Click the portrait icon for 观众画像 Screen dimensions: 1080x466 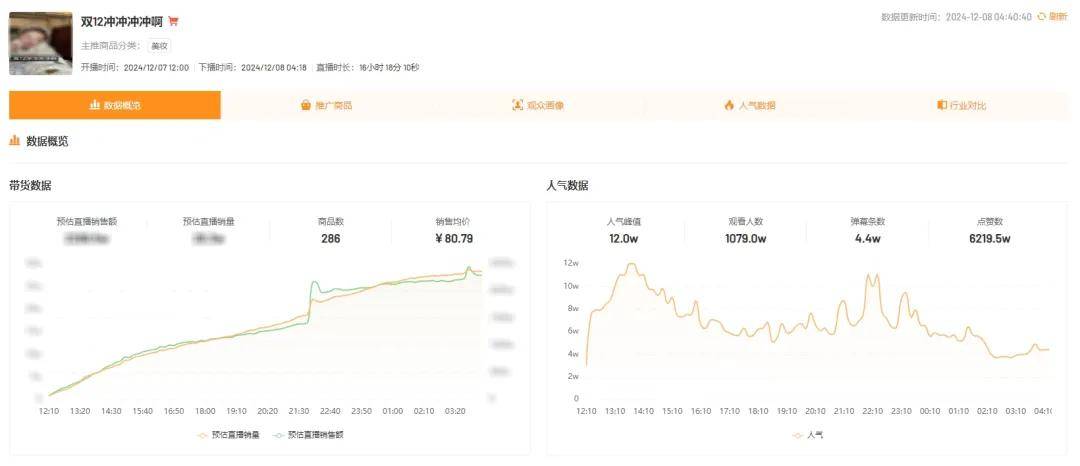tap(517, 105)
